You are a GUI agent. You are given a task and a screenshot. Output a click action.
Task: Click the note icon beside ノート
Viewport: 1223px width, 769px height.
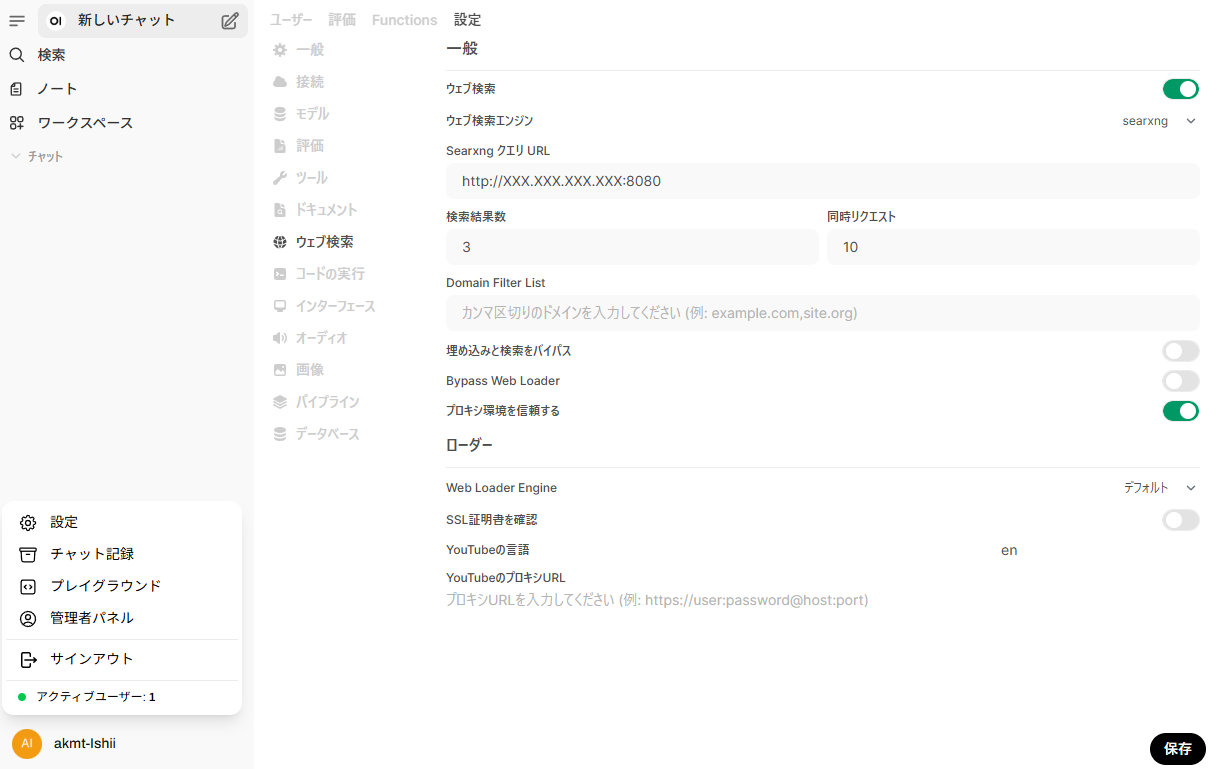pyautogui.click(x=16, y=89)
